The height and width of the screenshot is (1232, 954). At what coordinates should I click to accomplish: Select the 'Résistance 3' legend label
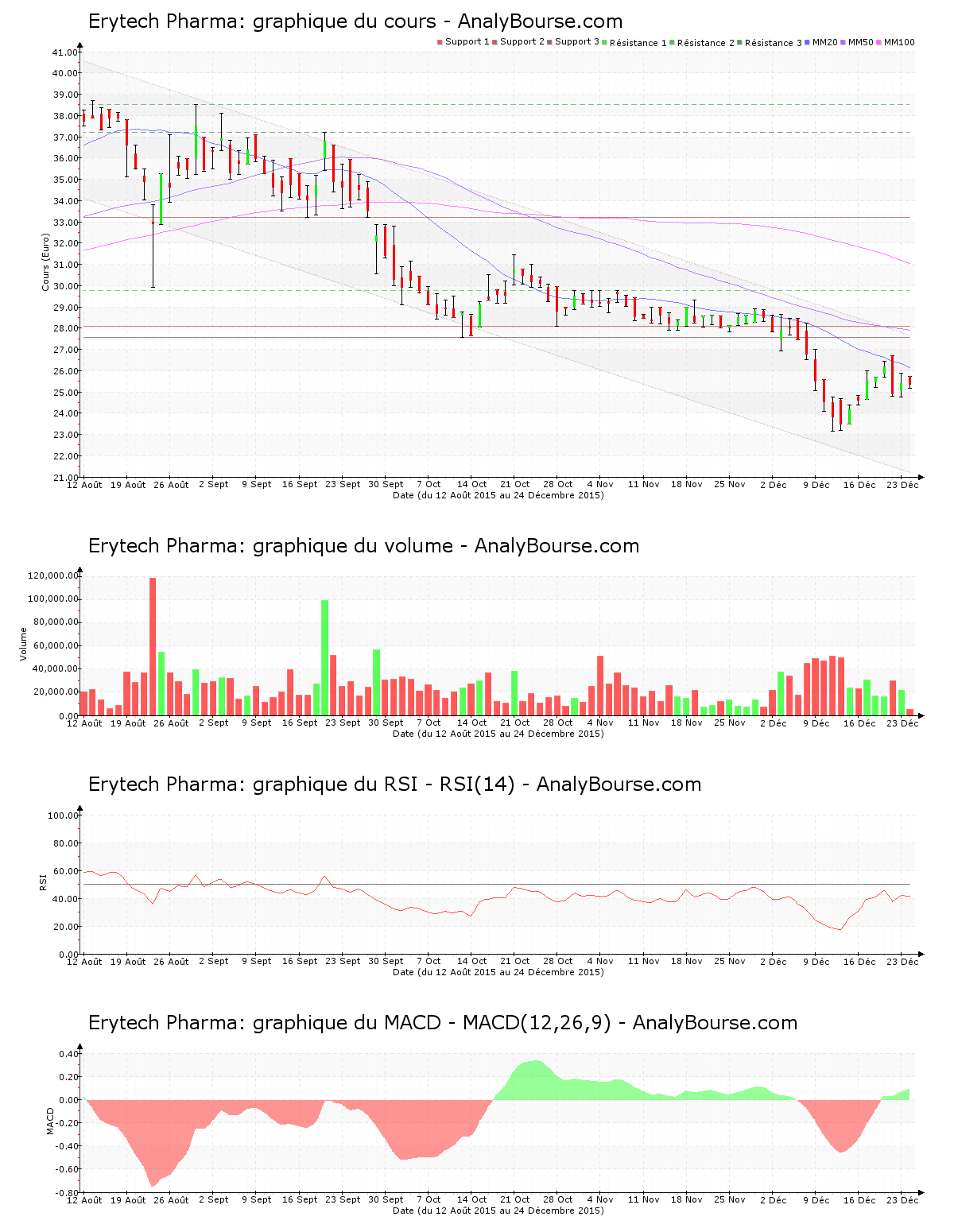pos(774,43)
